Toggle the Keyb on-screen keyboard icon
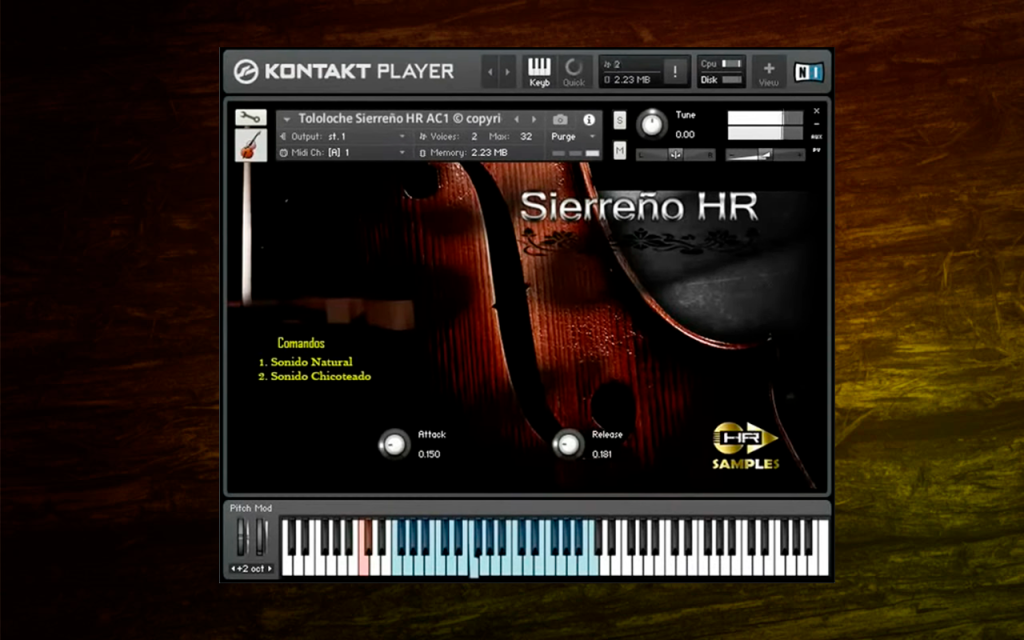 point(539,71)
